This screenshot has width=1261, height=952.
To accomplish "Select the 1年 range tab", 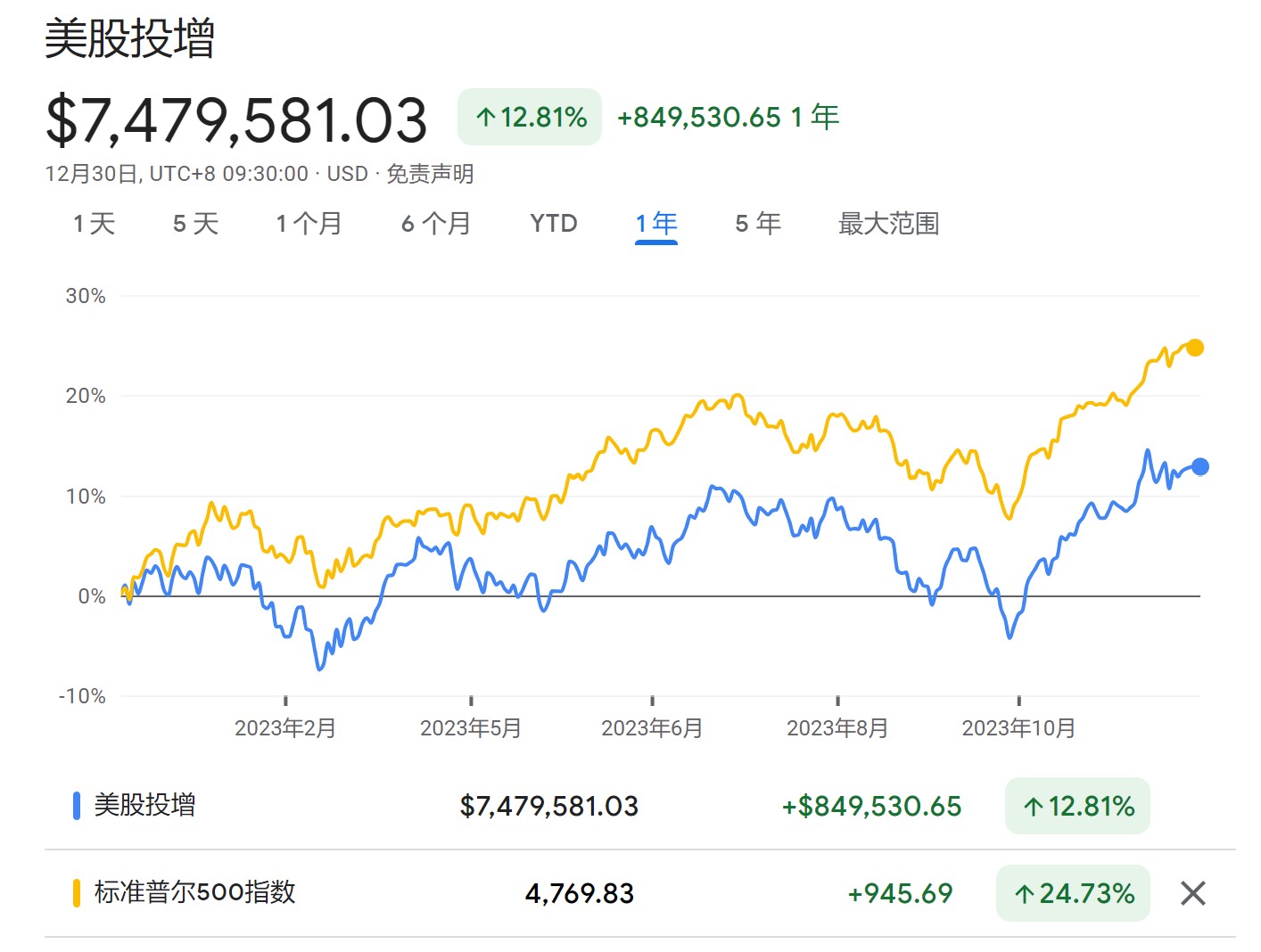I will (x=656, y=224).
